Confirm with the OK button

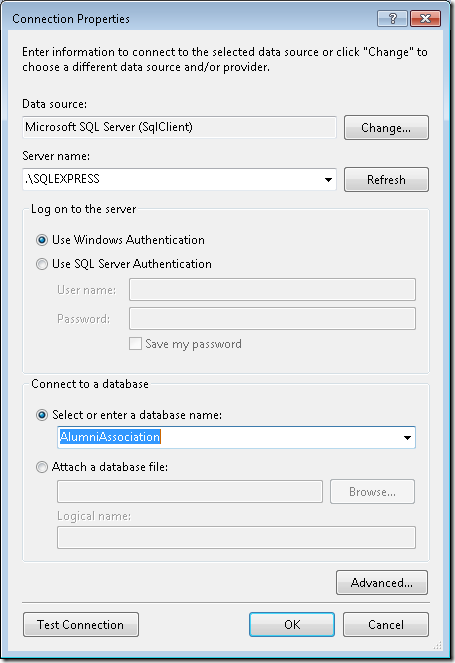tap(292, 625)
